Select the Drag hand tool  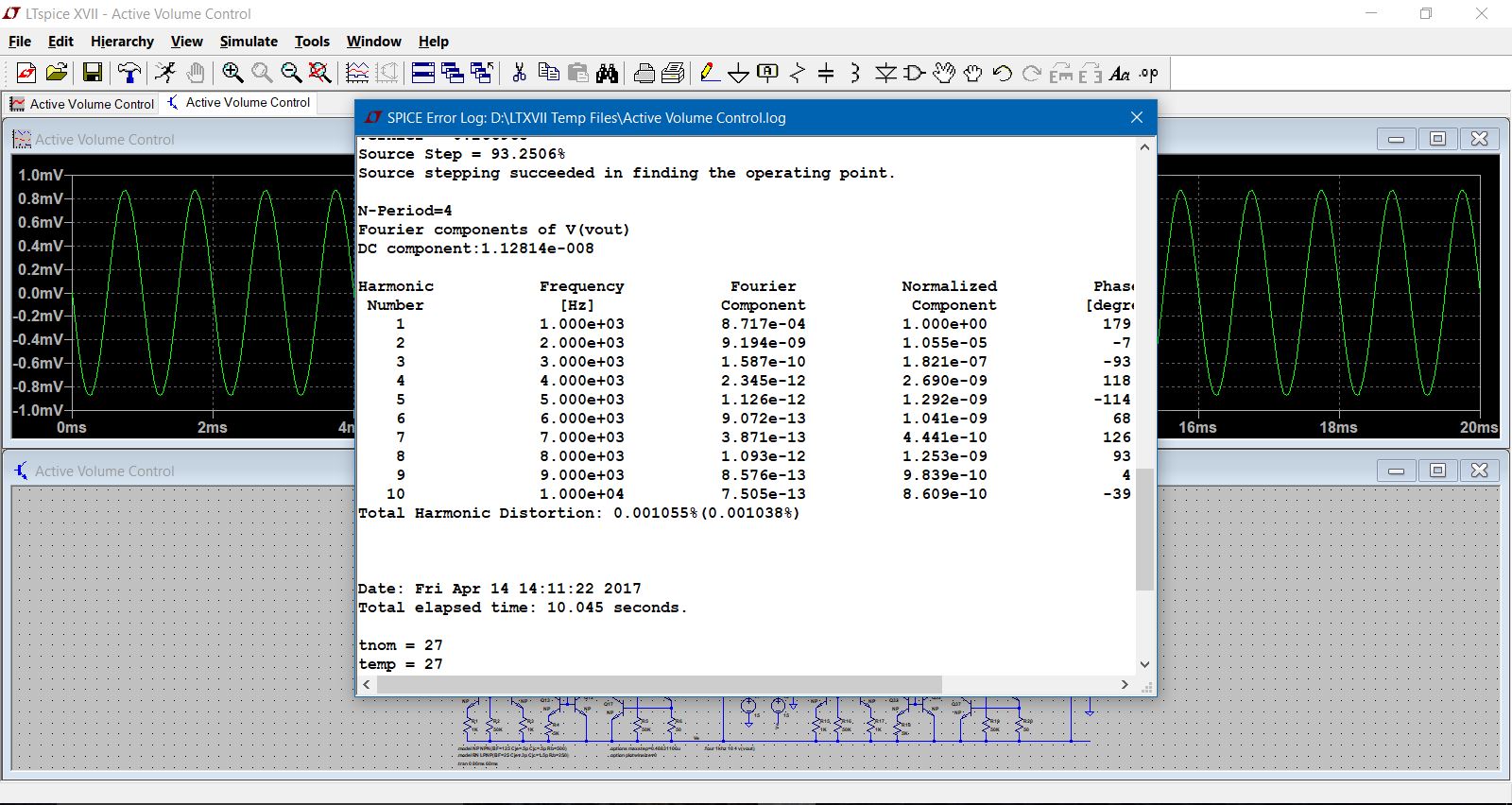tap(972, 73)
